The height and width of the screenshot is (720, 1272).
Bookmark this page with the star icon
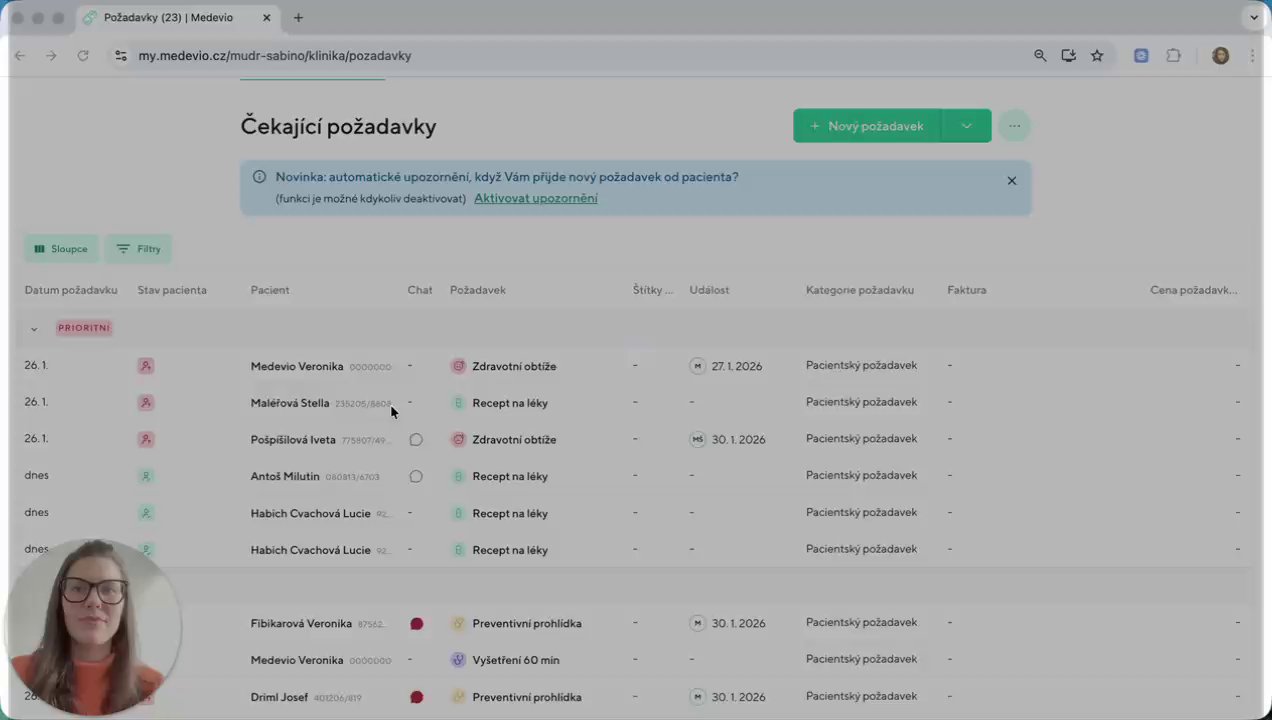coord(1097,56)
